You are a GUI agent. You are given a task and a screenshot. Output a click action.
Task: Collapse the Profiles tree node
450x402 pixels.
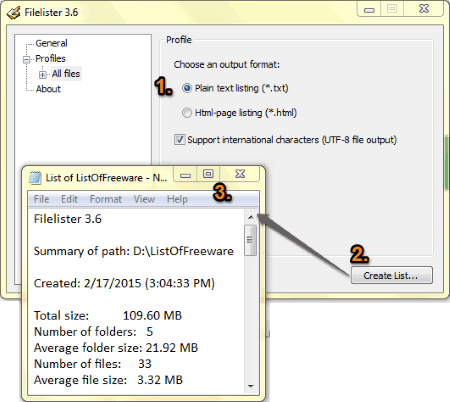27,60
